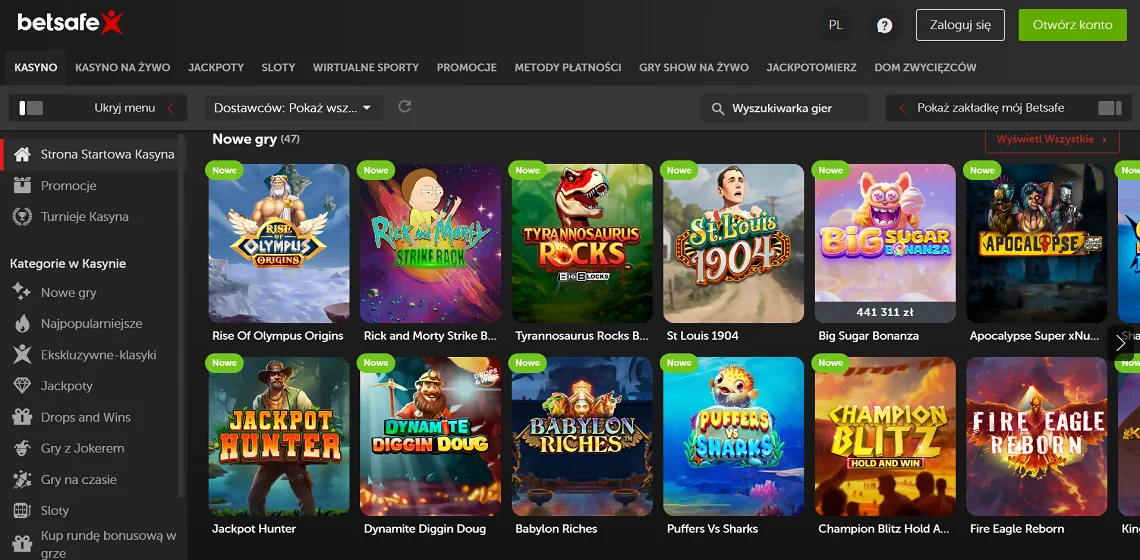Image resolution: width=1140 pixels, height=560 pixels.
Task: Click the diamond icon next to Jackpoty
Action: click(x=22, y=385)
